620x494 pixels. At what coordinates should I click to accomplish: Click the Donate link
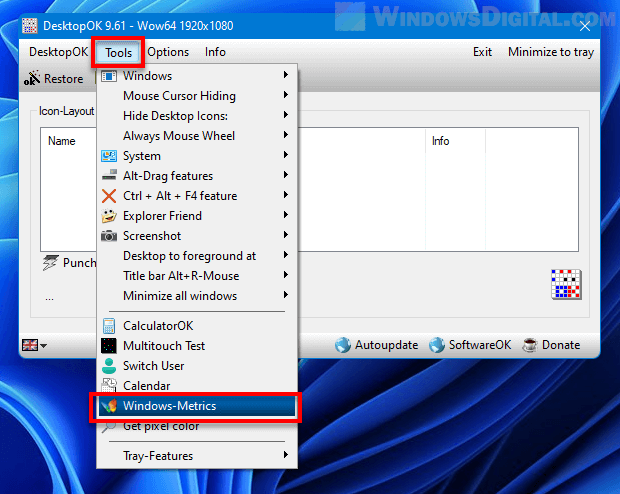[561, 345]
